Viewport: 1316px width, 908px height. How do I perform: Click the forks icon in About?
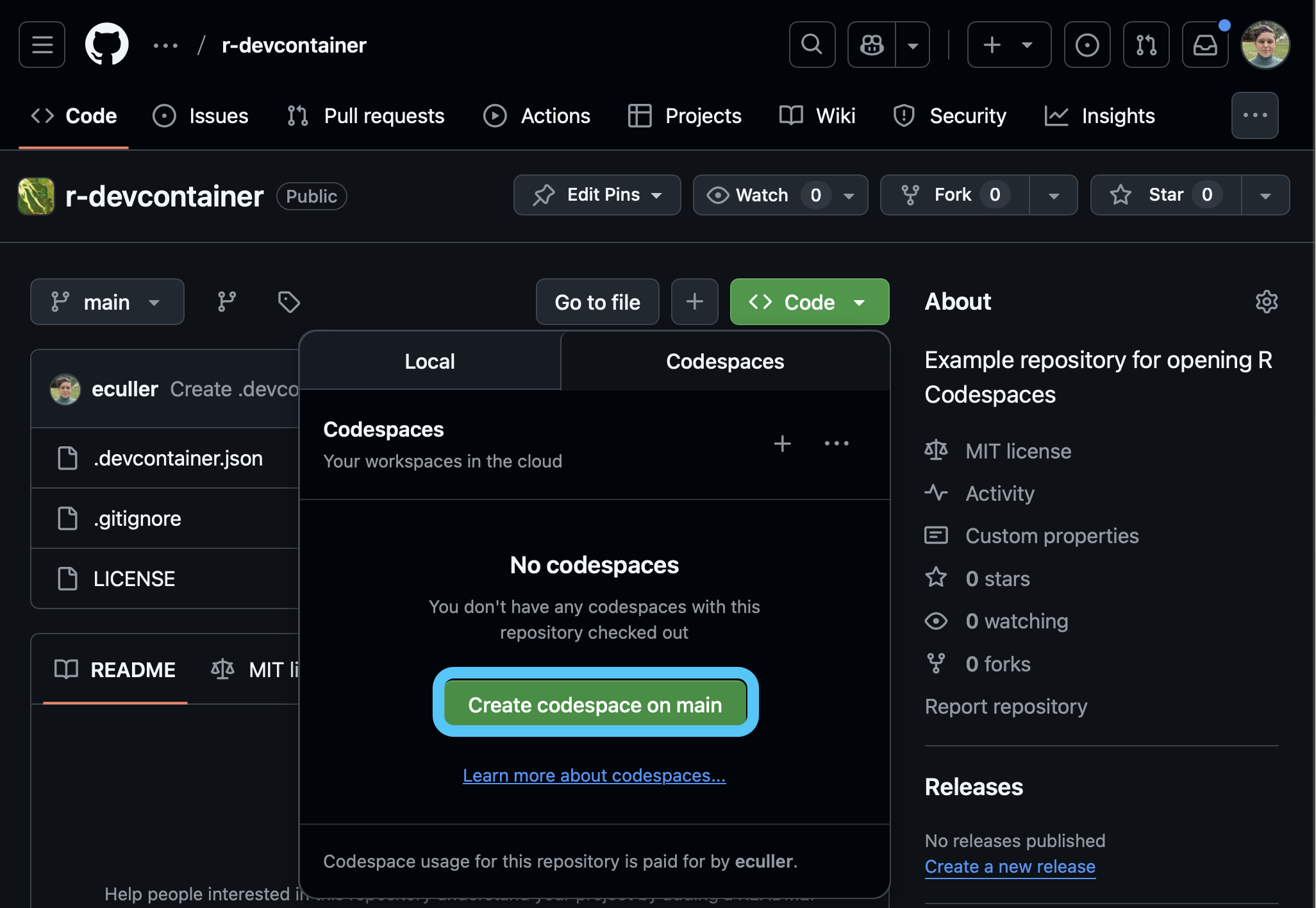(936, 664)
